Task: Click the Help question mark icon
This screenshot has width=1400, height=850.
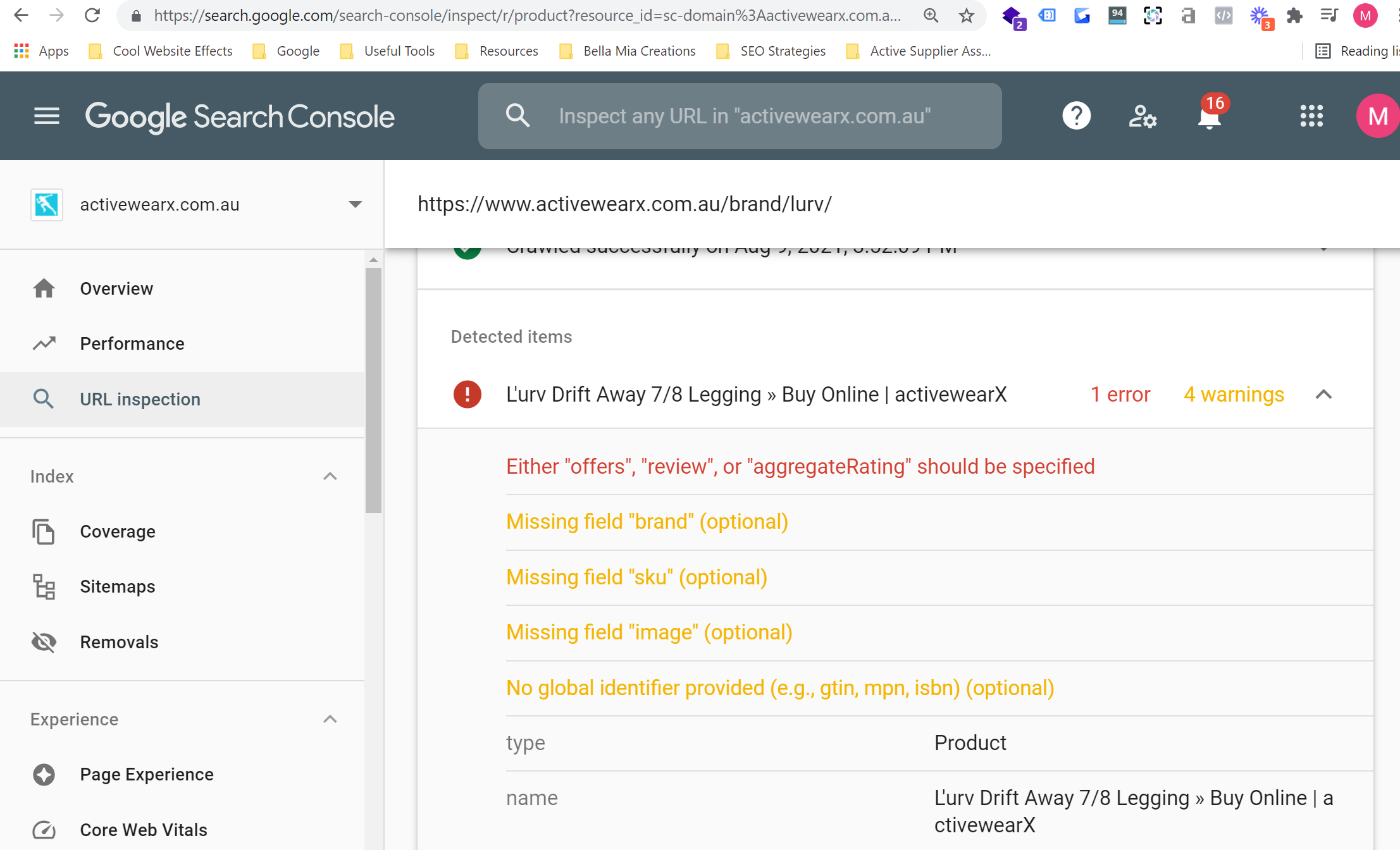Action: point(1076,116)
